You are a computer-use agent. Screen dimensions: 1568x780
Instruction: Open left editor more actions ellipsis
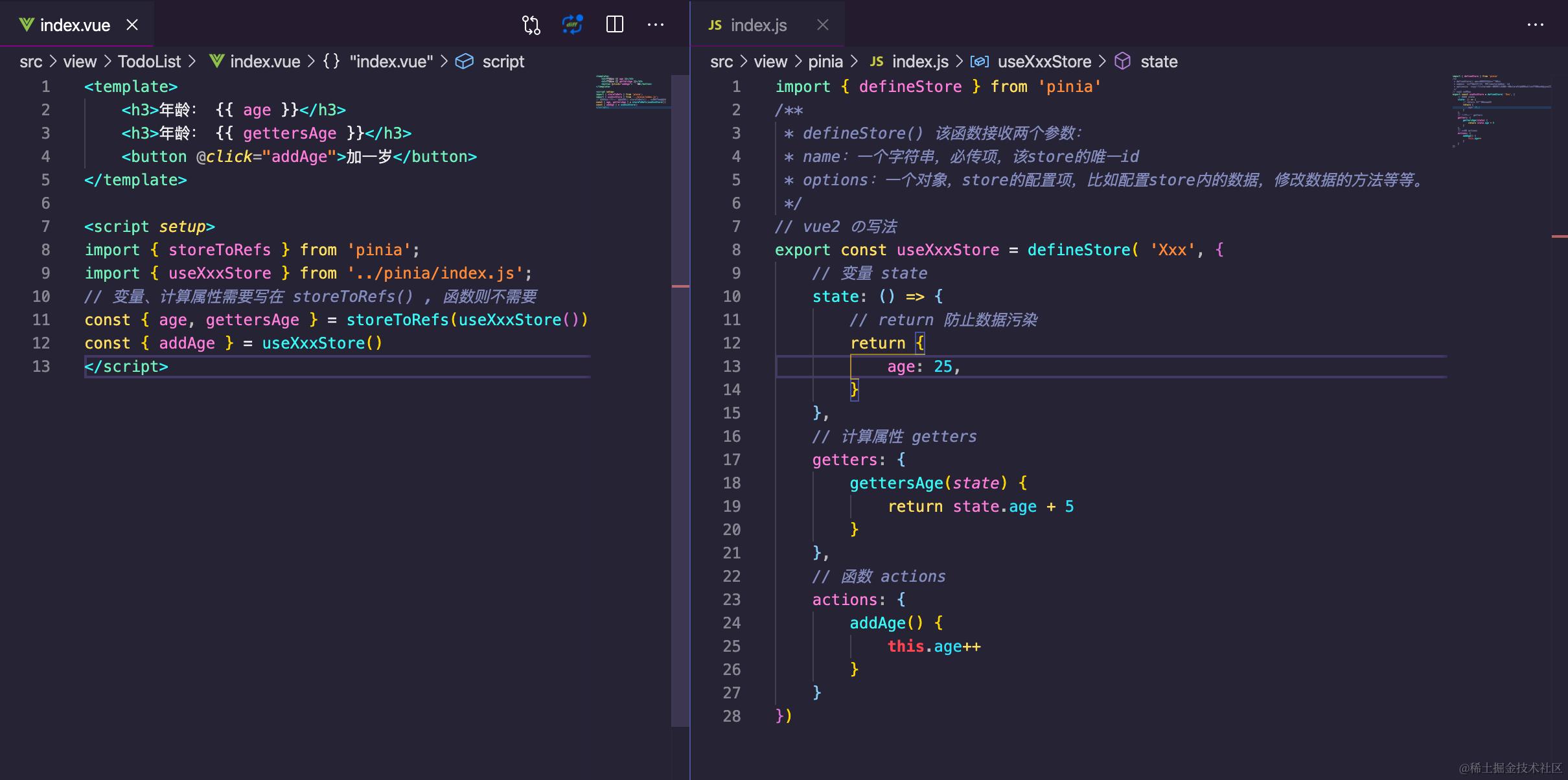point(655,25)
